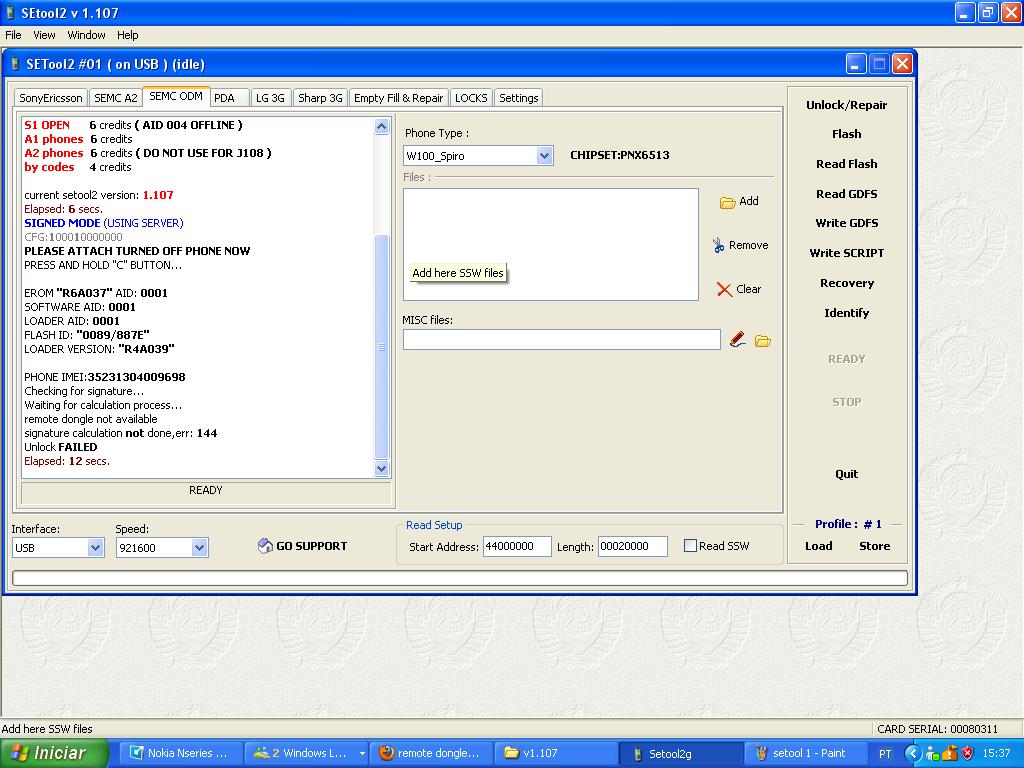This screenshot has height=768, width=1024.
Task: Open the remote dongle Firefox taskbar item
Action: pyautogui.click(x=431, y=753)
